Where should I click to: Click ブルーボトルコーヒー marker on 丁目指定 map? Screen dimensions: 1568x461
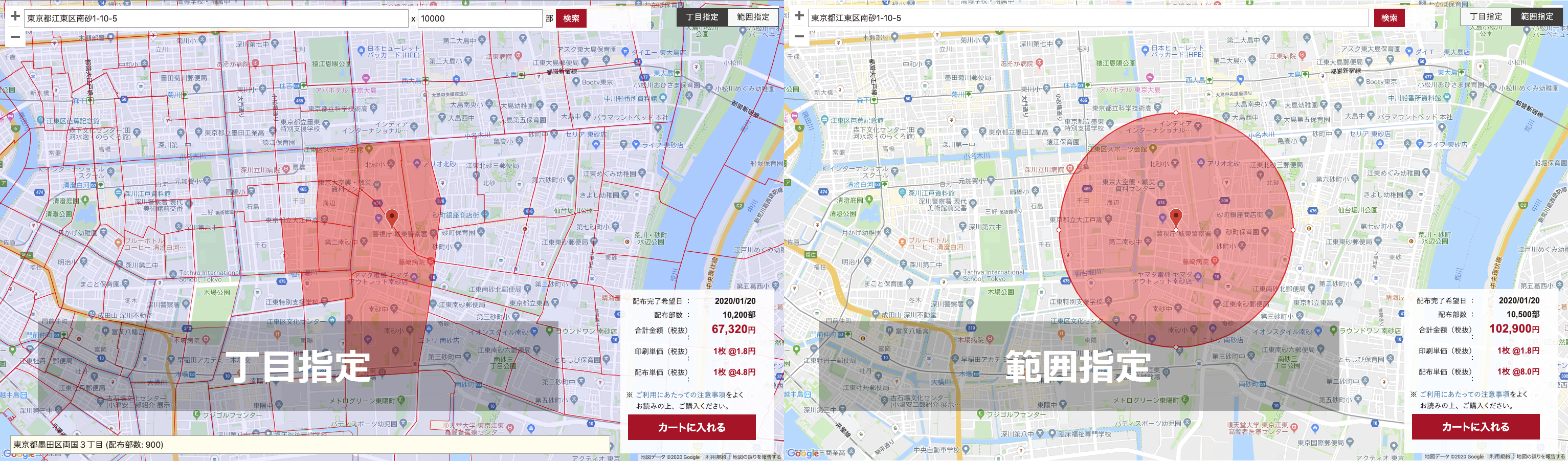(118, 243)
